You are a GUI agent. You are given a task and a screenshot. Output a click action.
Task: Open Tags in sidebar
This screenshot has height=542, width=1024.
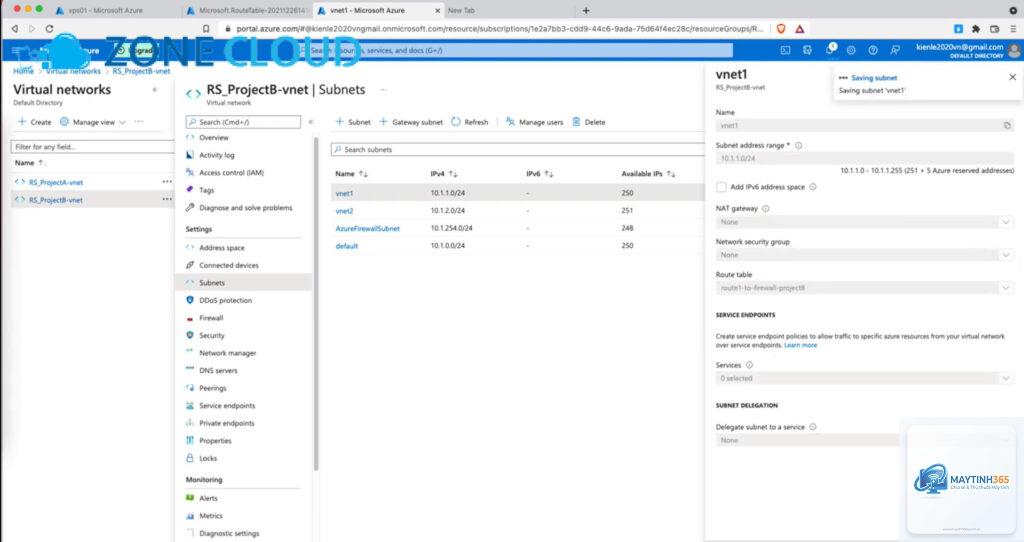[x=206, y=190]
